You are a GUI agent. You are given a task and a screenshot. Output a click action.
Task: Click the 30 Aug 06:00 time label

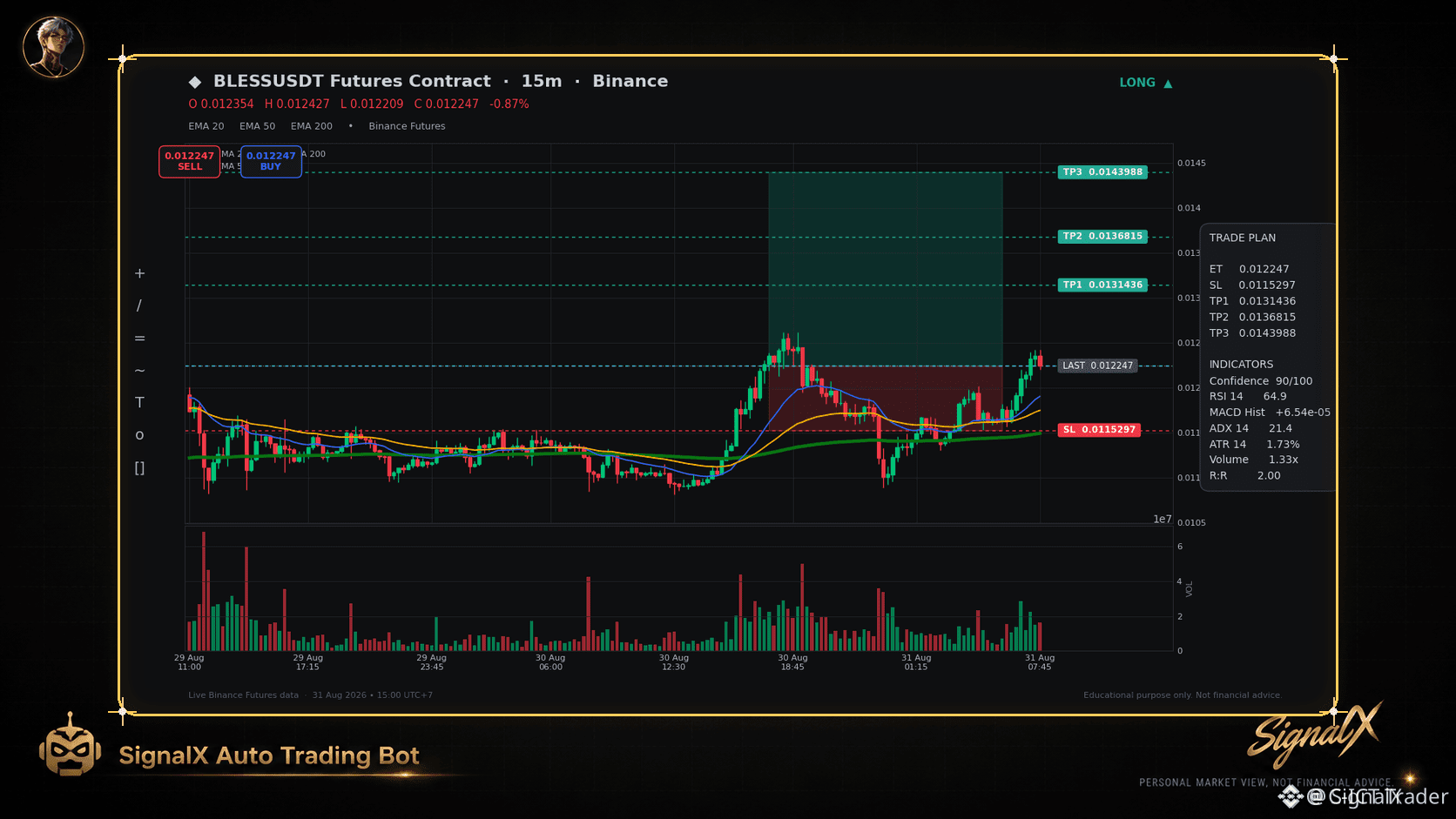[550, 662]
